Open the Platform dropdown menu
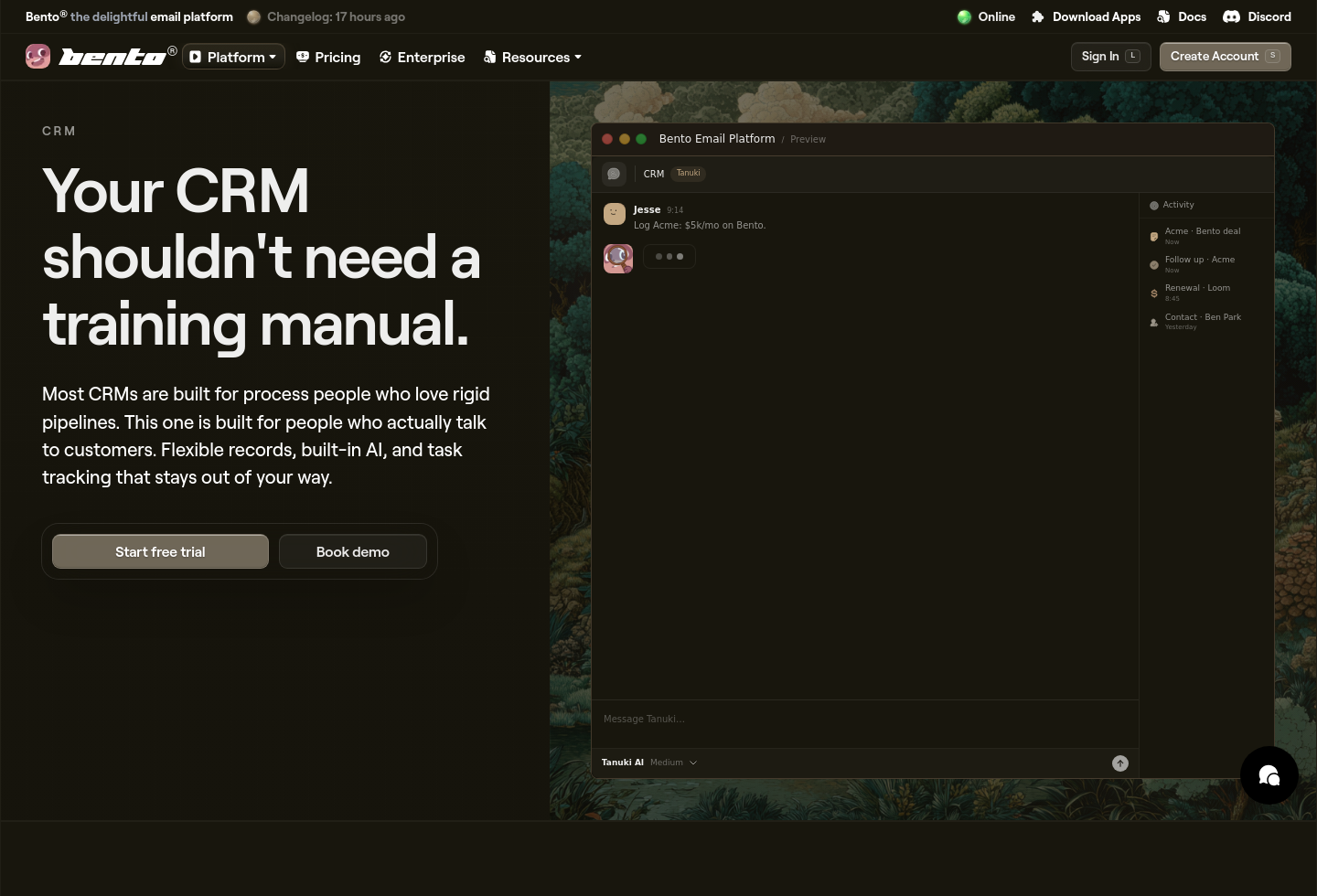1317x896 pixels. 233,57
